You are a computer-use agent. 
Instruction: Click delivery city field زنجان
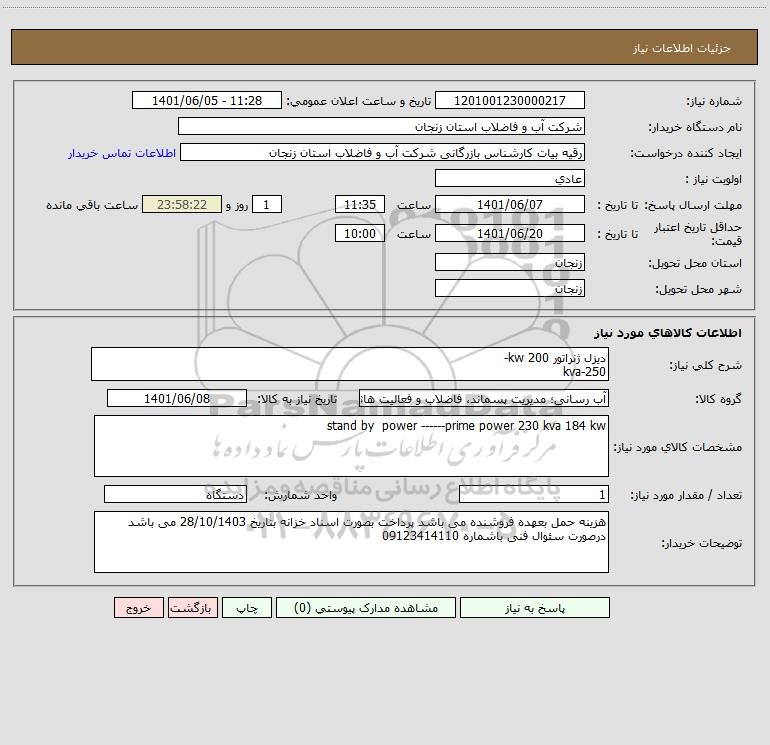tap(510, 288)
